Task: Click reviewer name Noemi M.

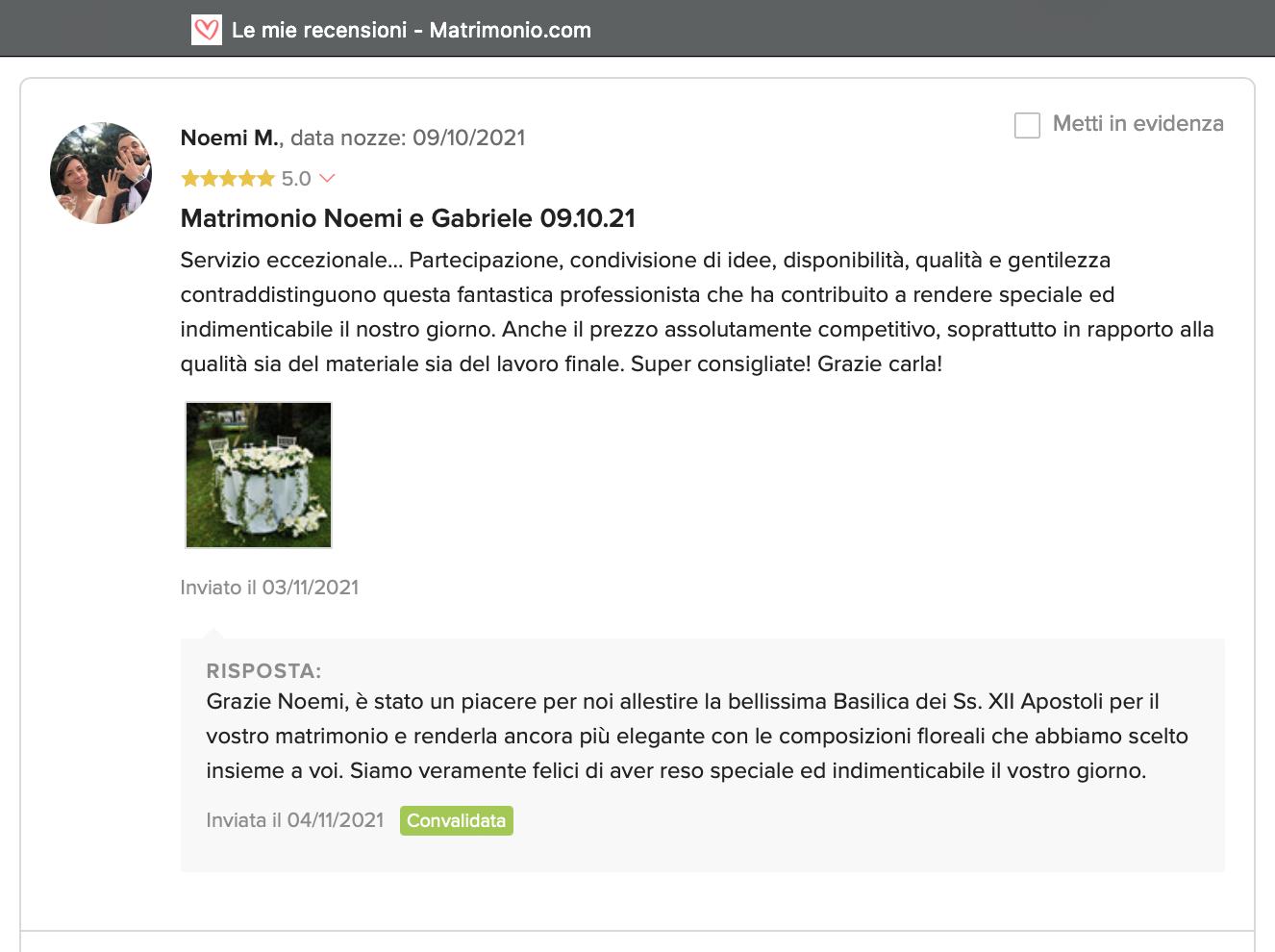Action: 230,138
